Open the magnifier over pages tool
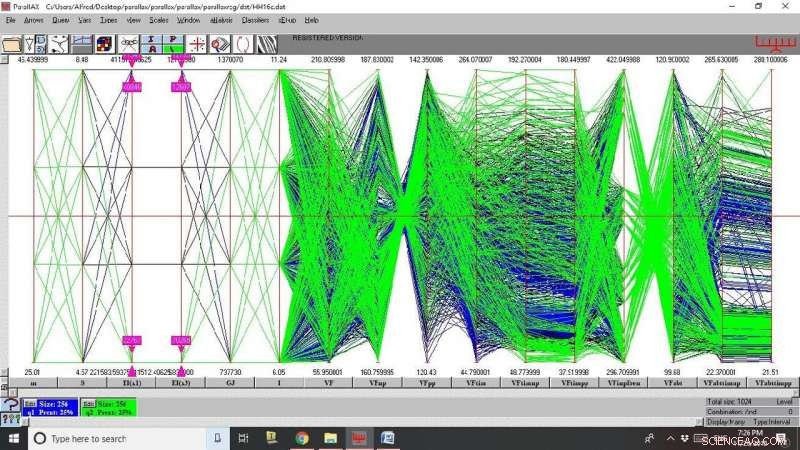The image size is (800, 450). pos(220,44)
